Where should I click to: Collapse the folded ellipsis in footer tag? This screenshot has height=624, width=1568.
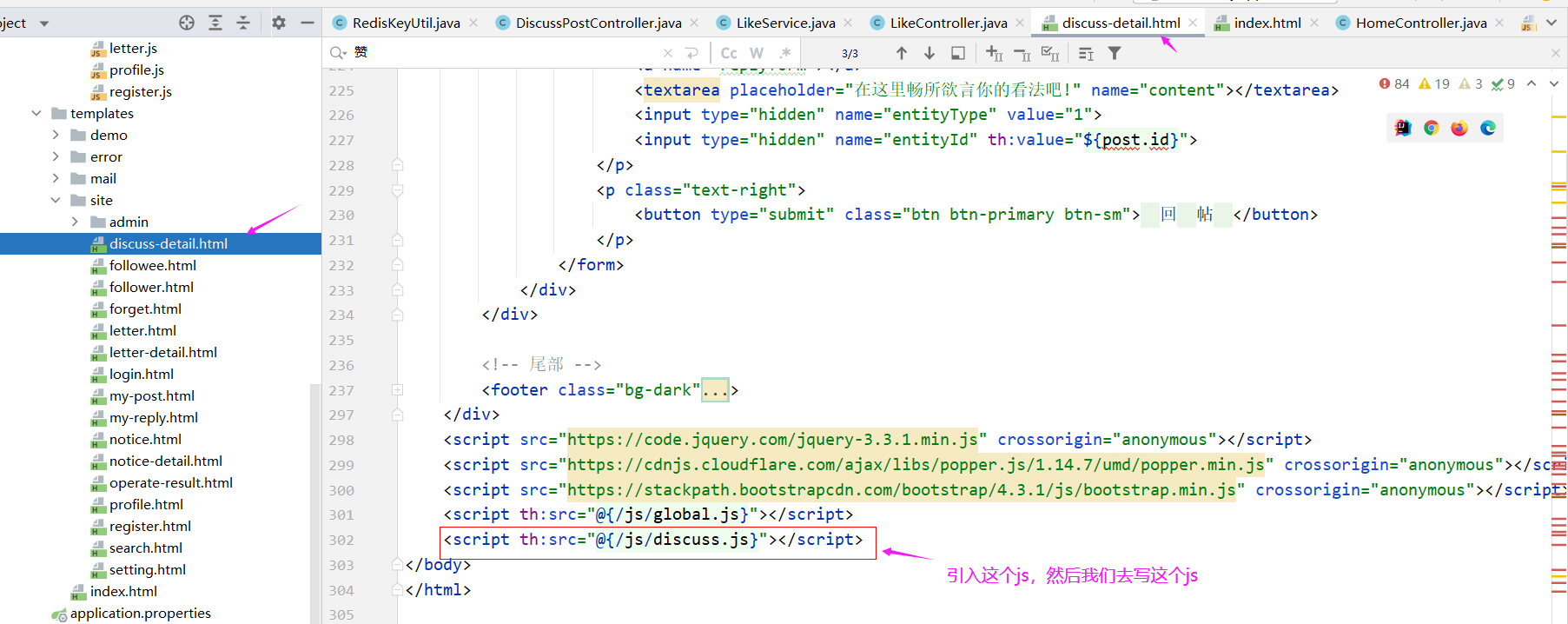715,390
